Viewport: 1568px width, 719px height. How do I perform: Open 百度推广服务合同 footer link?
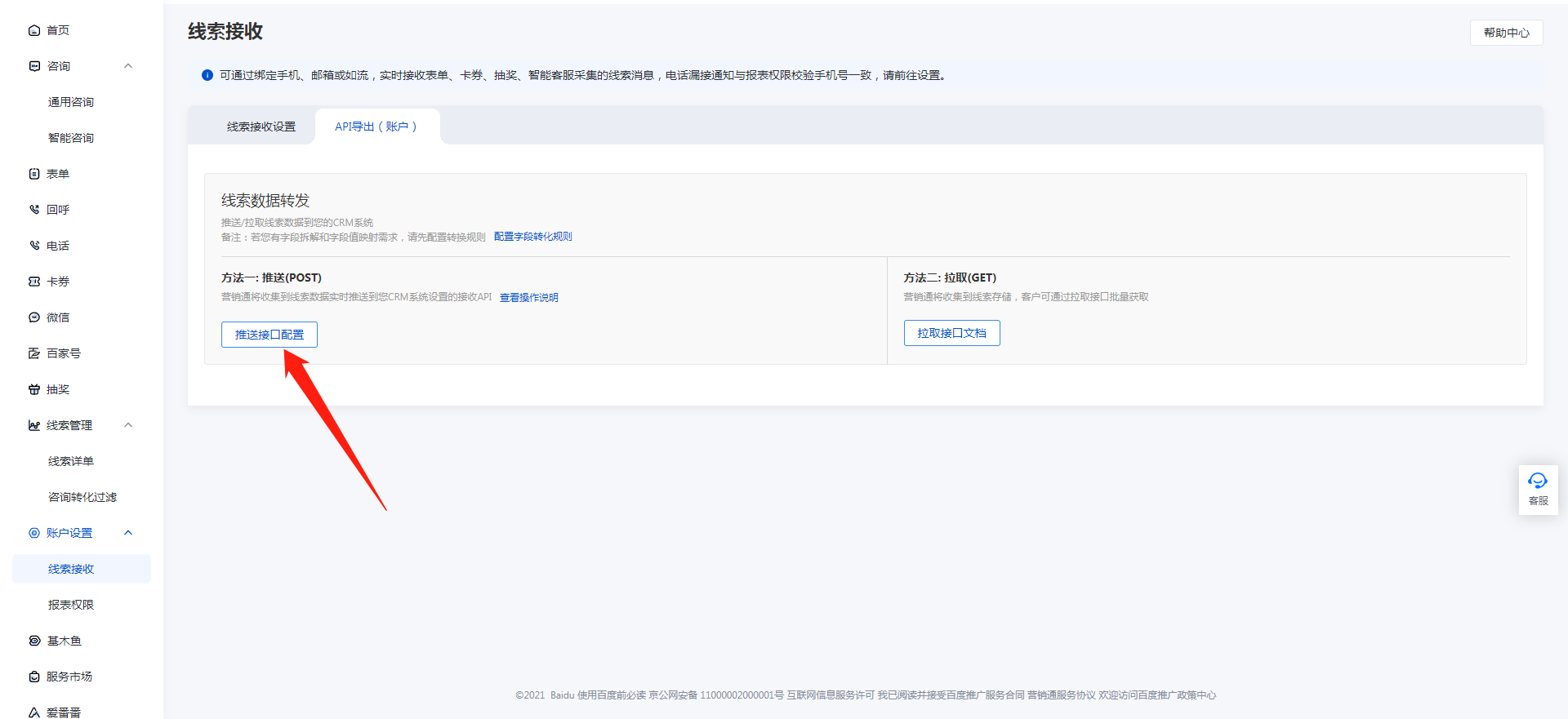(x=986, y=695)
